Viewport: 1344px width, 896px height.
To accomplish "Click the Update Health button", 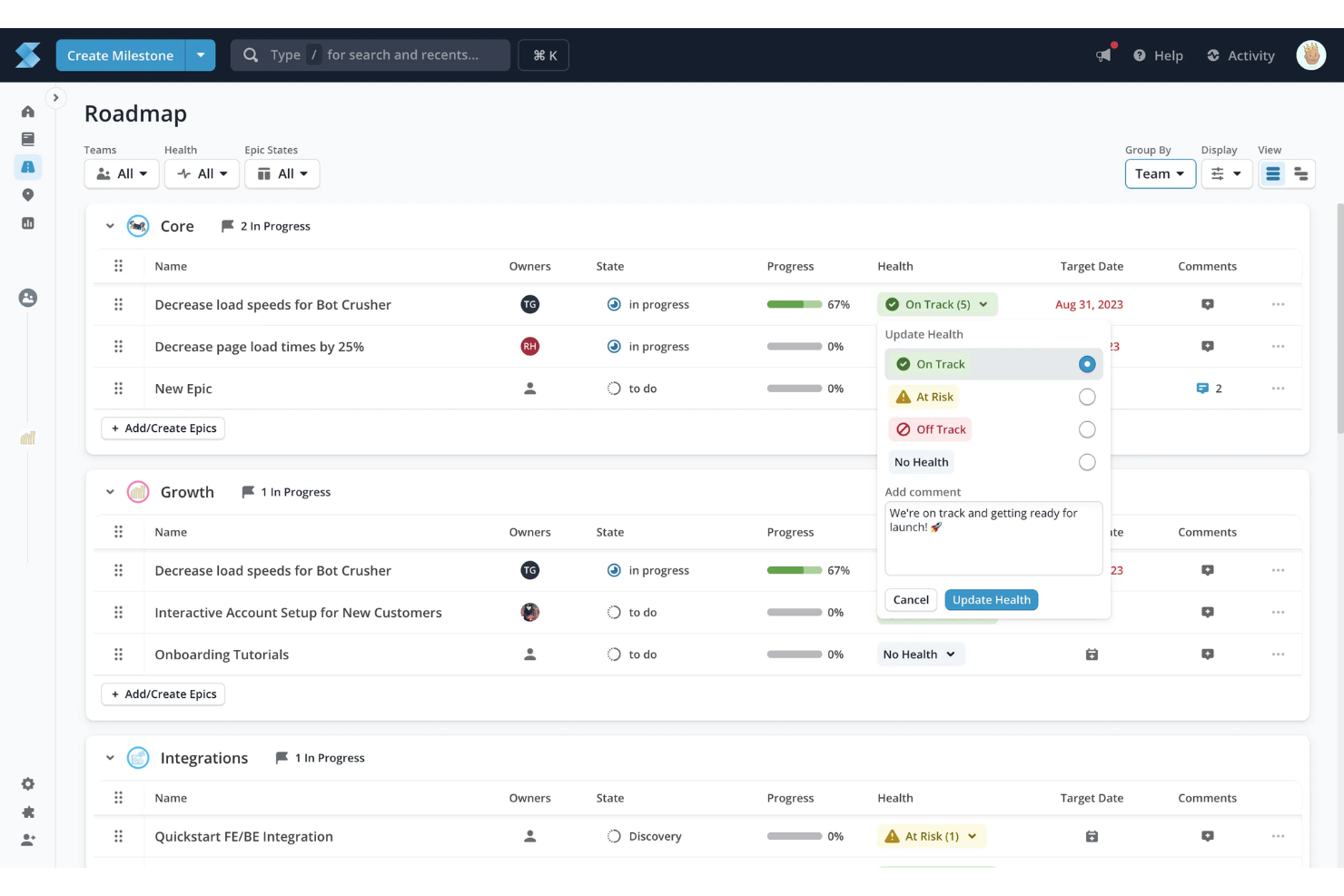I will coord(991,599).
